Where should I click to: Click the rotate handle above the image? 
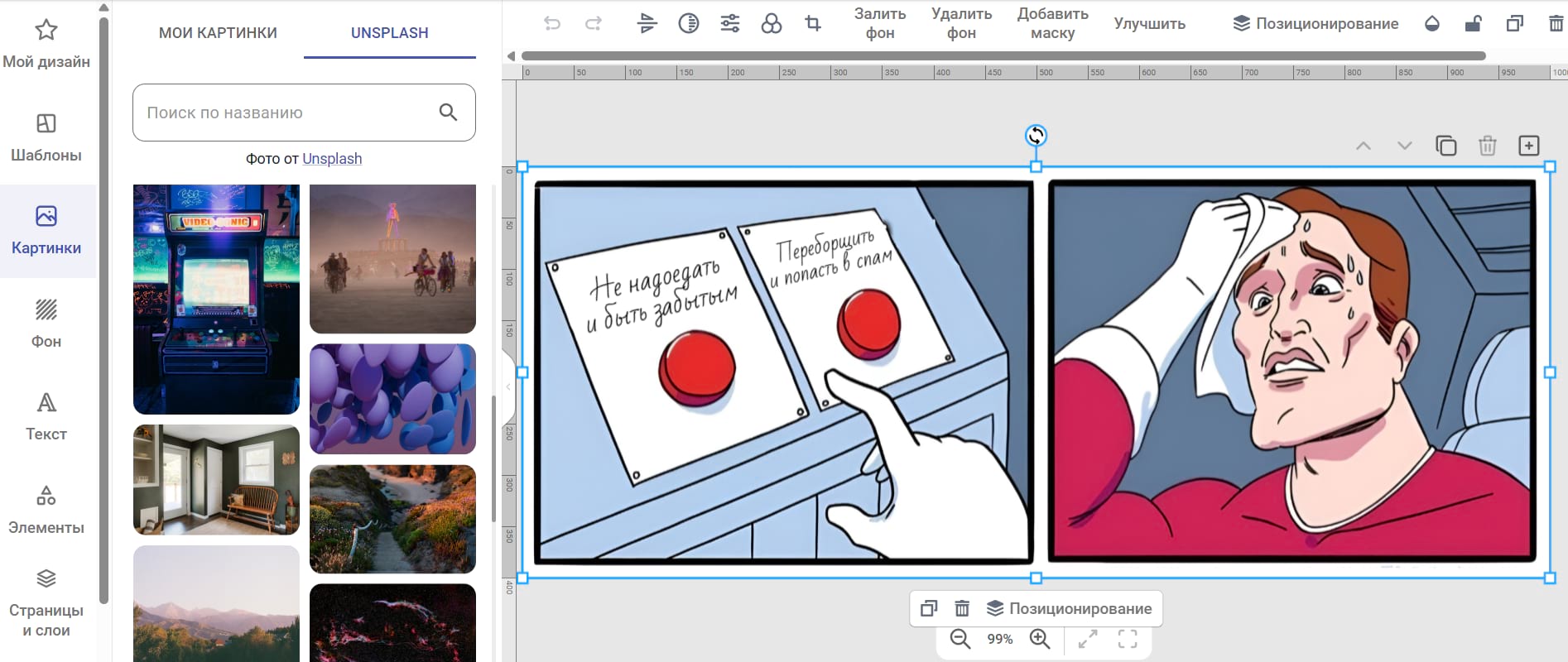click(x=1036, y=135)
